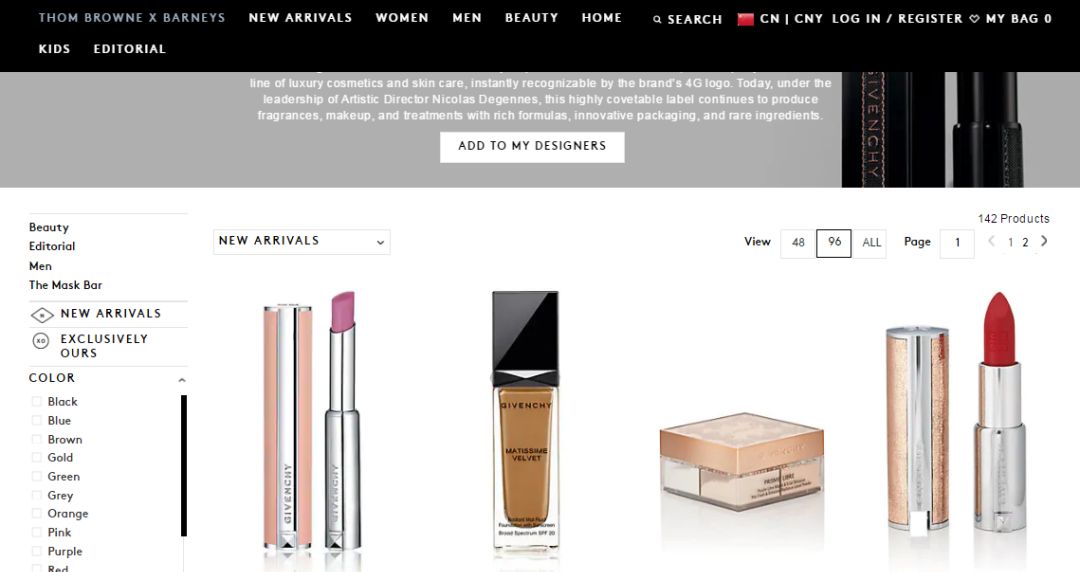
Task: Open the Beauty menu in top navigation
Action: [x=532, y=18]
